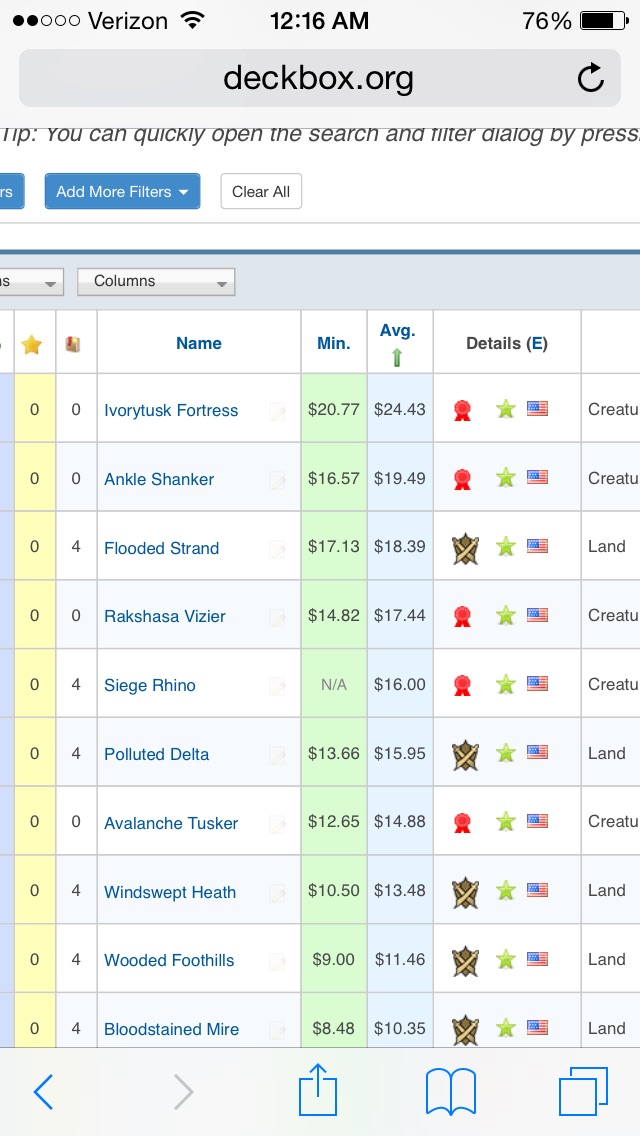640x1136 pixels.
Task: Open Safari bookmarks book icon
Action: pyautogui.click(x=450, y=1091)
